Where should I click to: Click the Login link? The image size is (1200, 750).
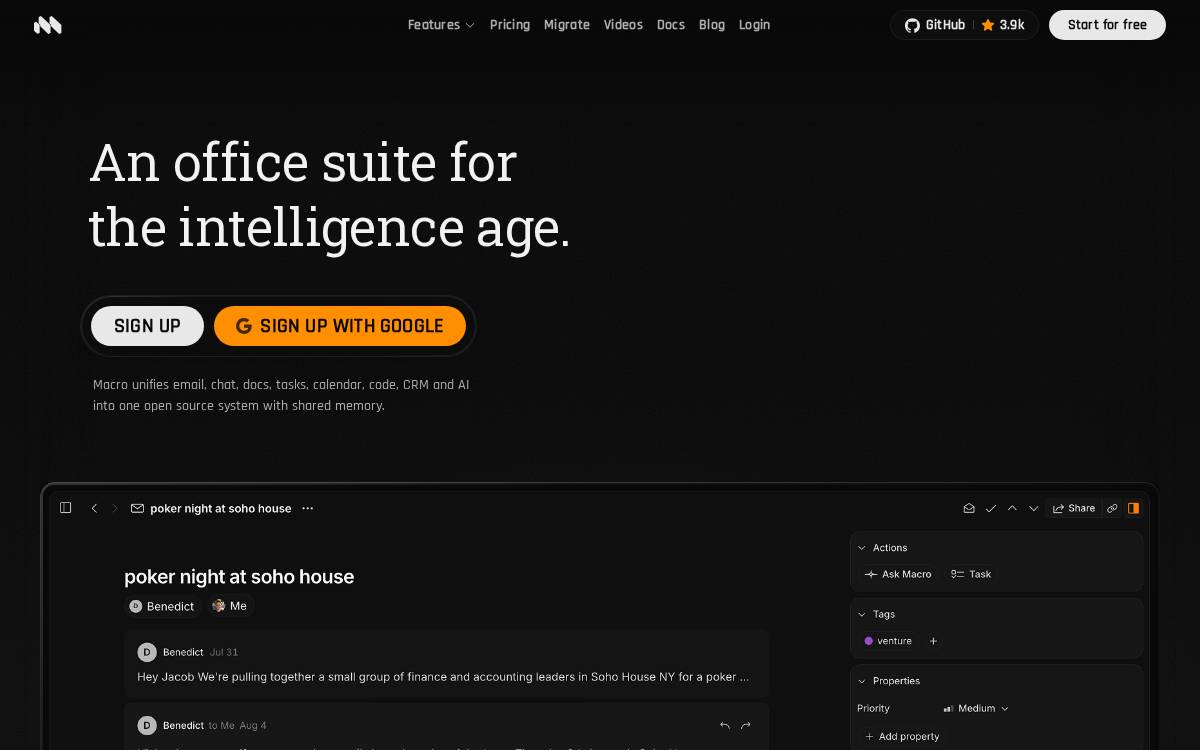pyautogui.click(x=754, y=25)
